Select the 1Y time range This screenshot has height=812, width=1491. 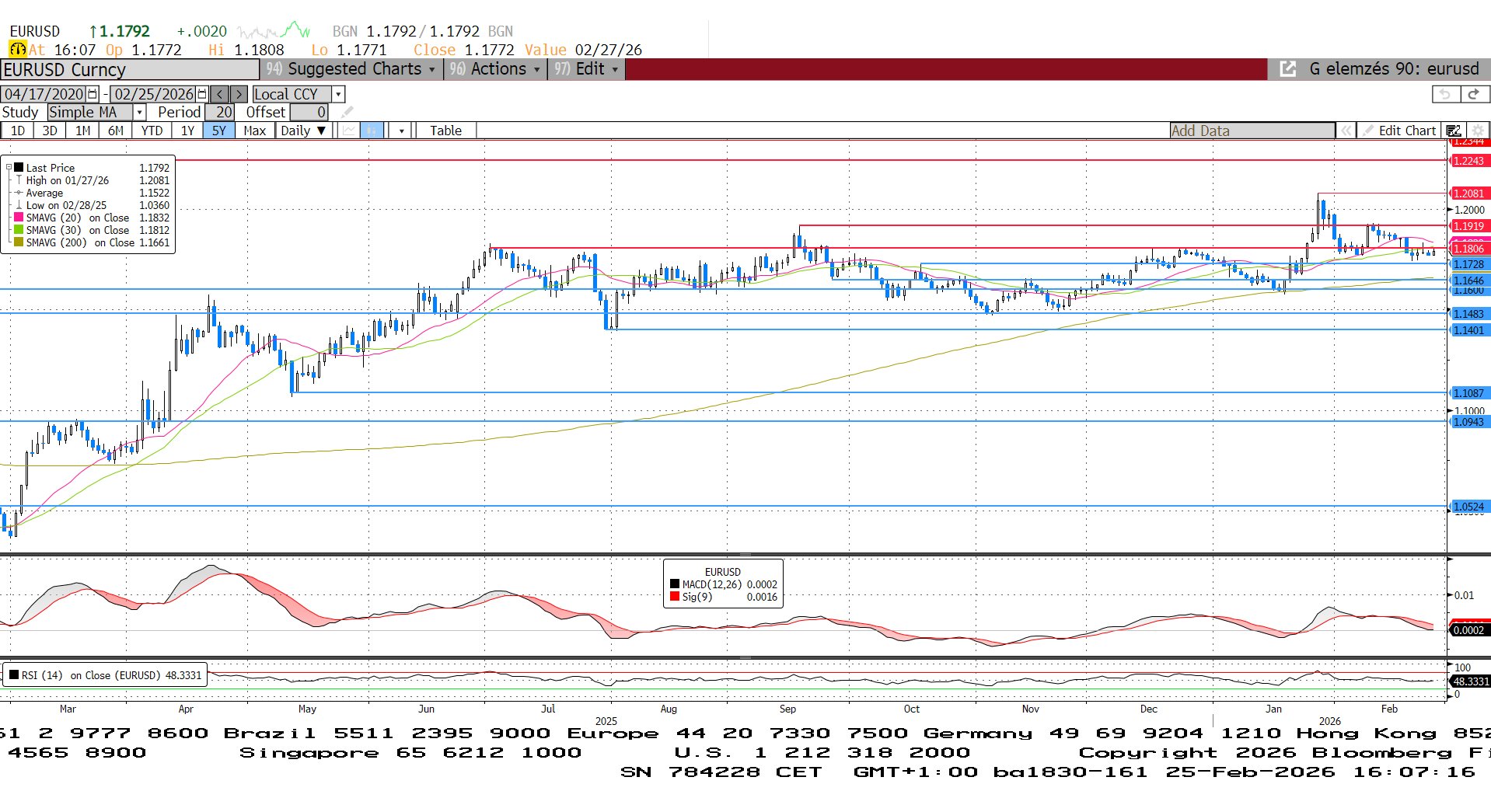(187, 131)
